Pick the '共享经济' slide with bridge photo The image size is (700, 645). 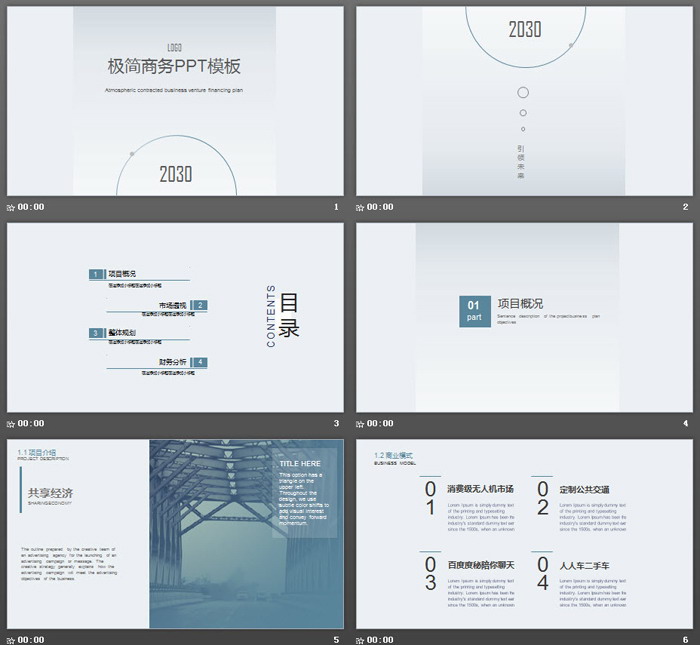coord(175,533)
